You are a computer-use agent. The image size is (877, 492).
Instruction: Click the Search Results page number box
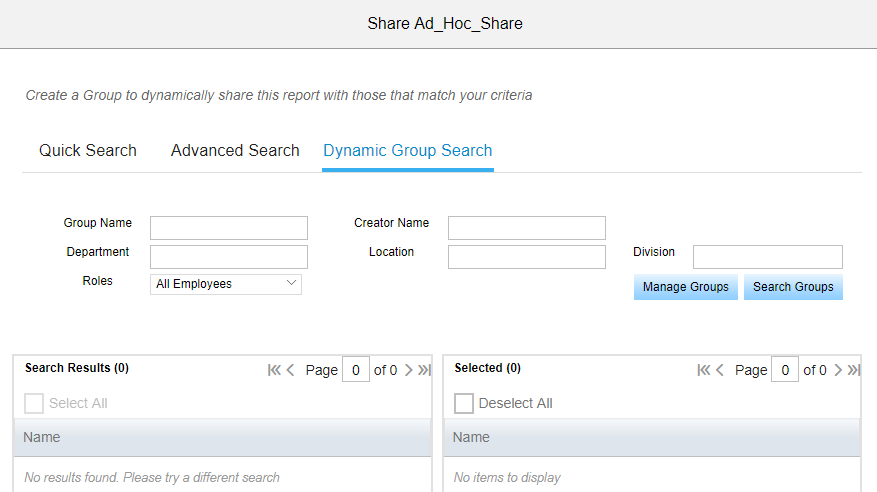(356, 370)
